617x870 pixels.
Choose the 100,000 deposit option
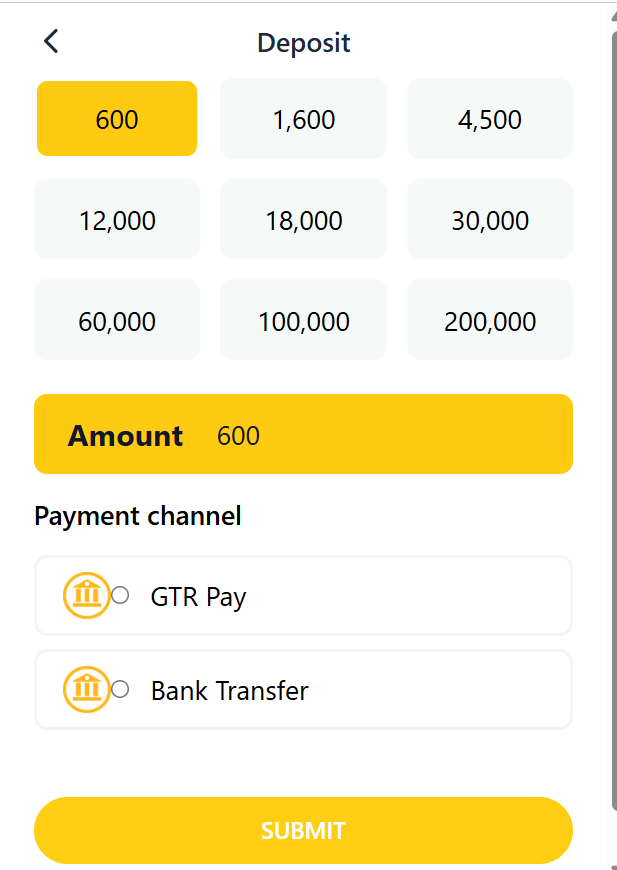pos(303,321)
